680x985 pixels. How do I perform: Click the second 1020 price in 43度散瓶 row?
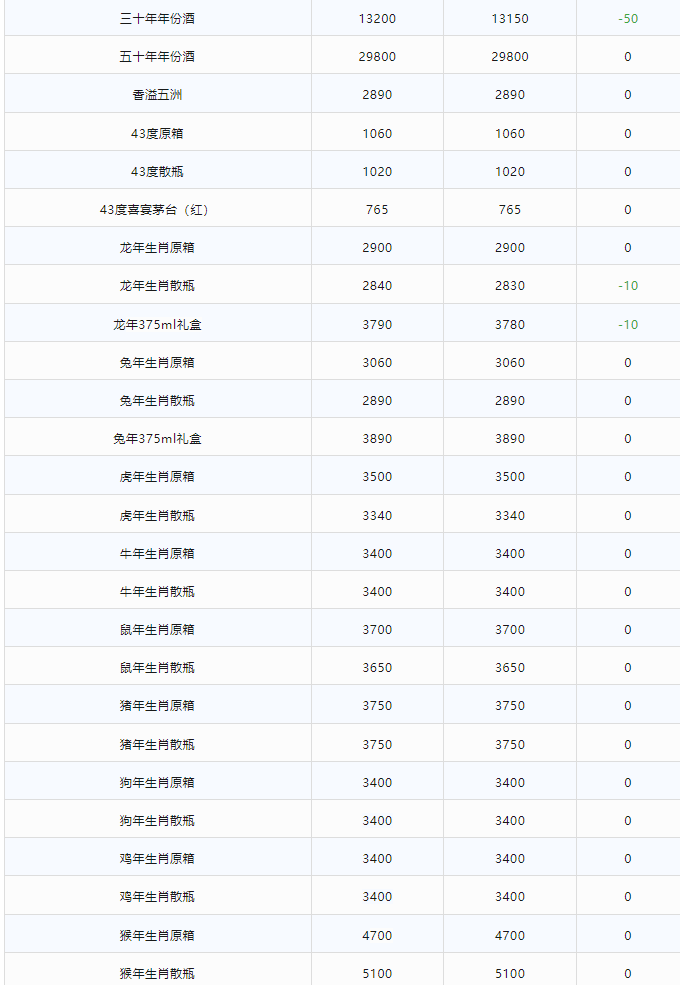point(510,171)
